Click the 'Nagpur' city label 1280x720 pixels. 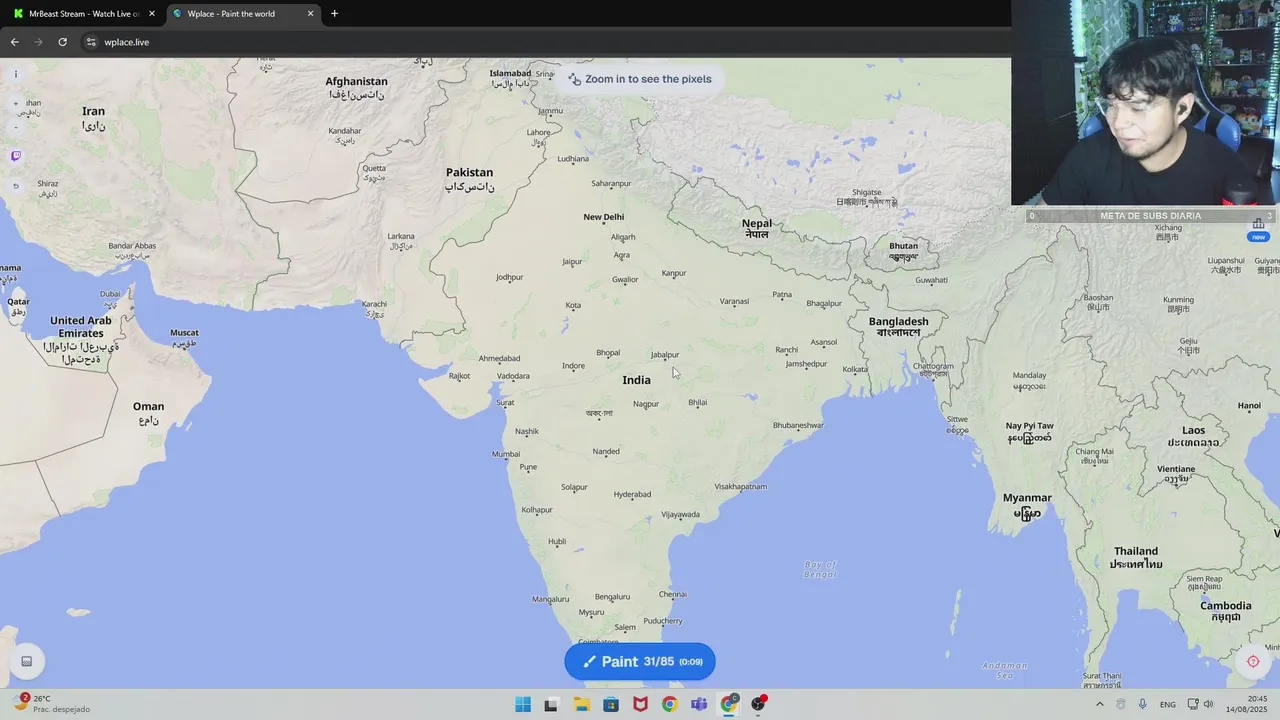[646, 404]
